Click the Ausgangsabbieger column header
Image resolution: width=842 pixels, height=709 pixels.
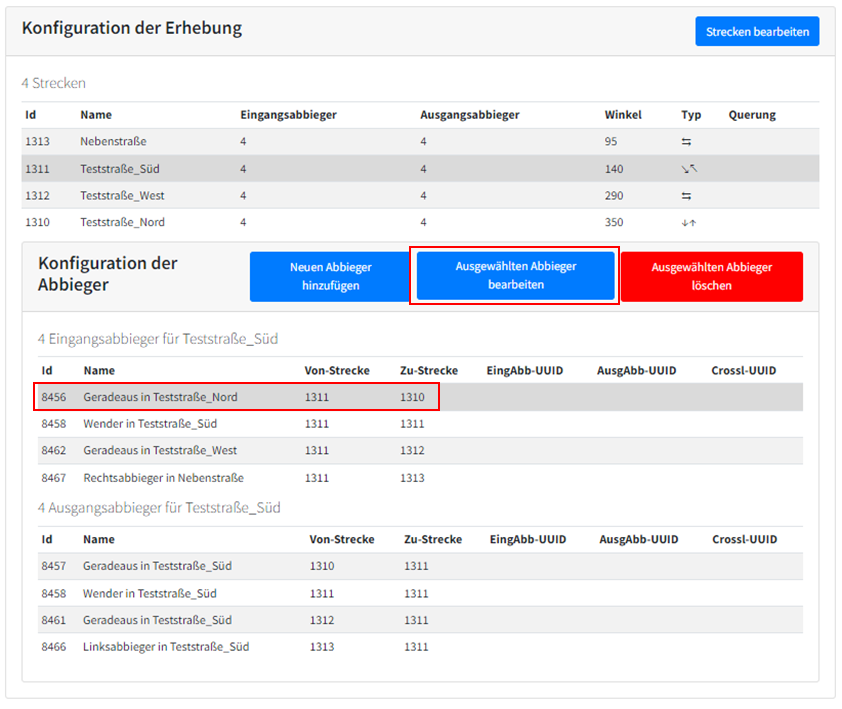(470, 115)
